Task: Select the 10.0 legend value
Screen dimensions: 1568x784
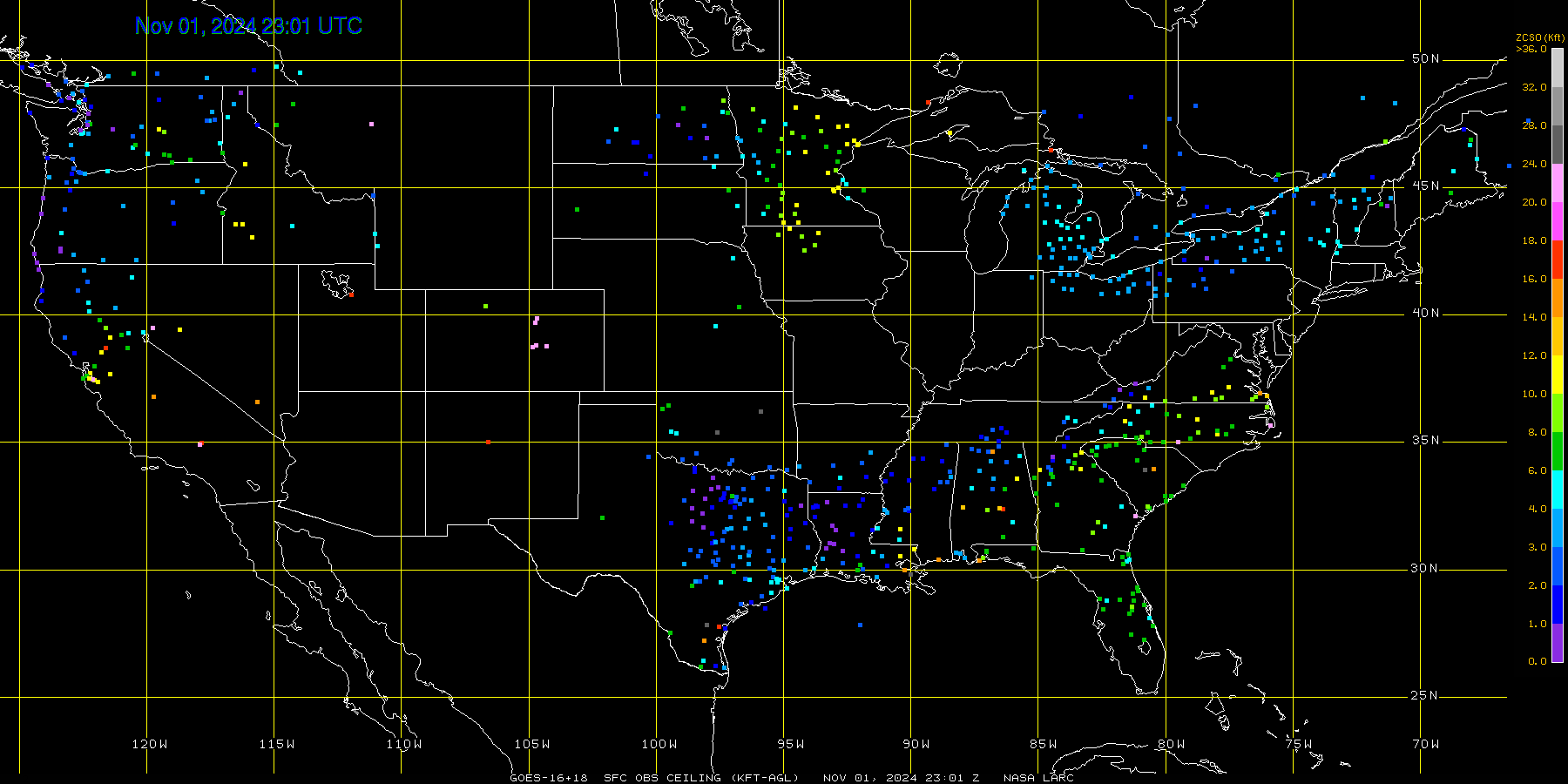Action: (1534, 394)
